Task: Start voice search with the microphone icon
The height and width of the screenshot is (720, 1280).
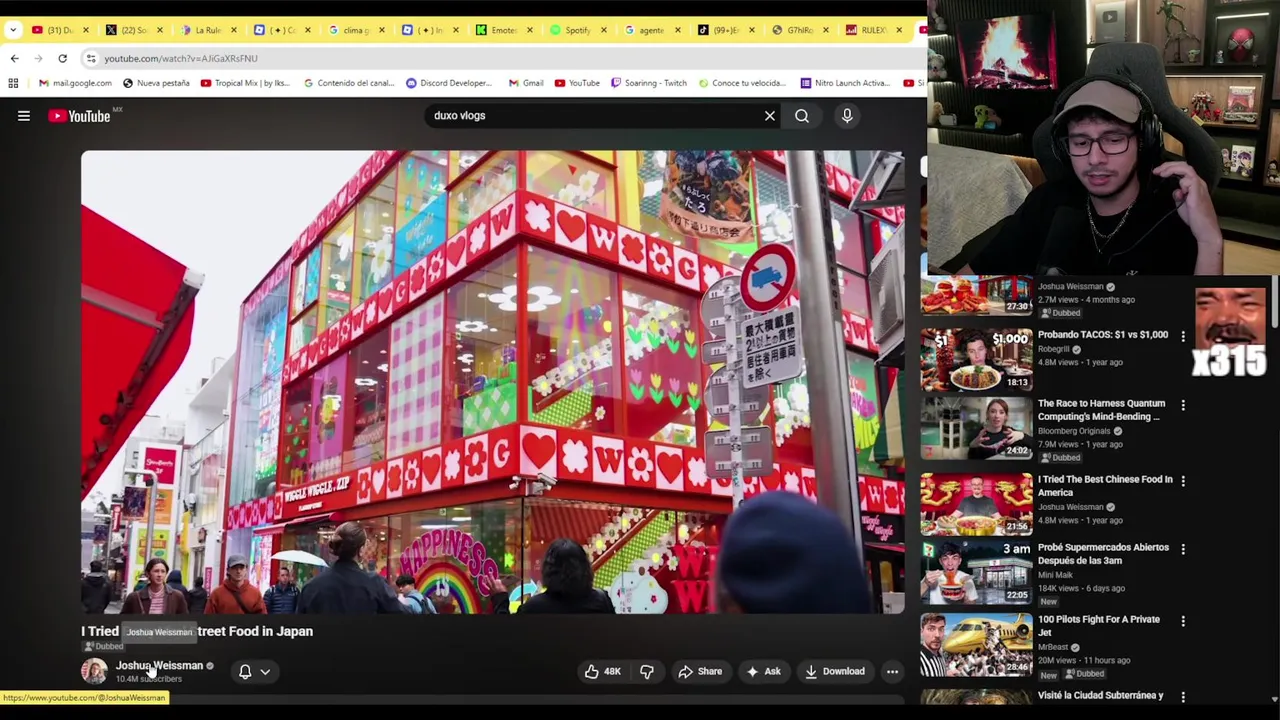Action: 847,116
